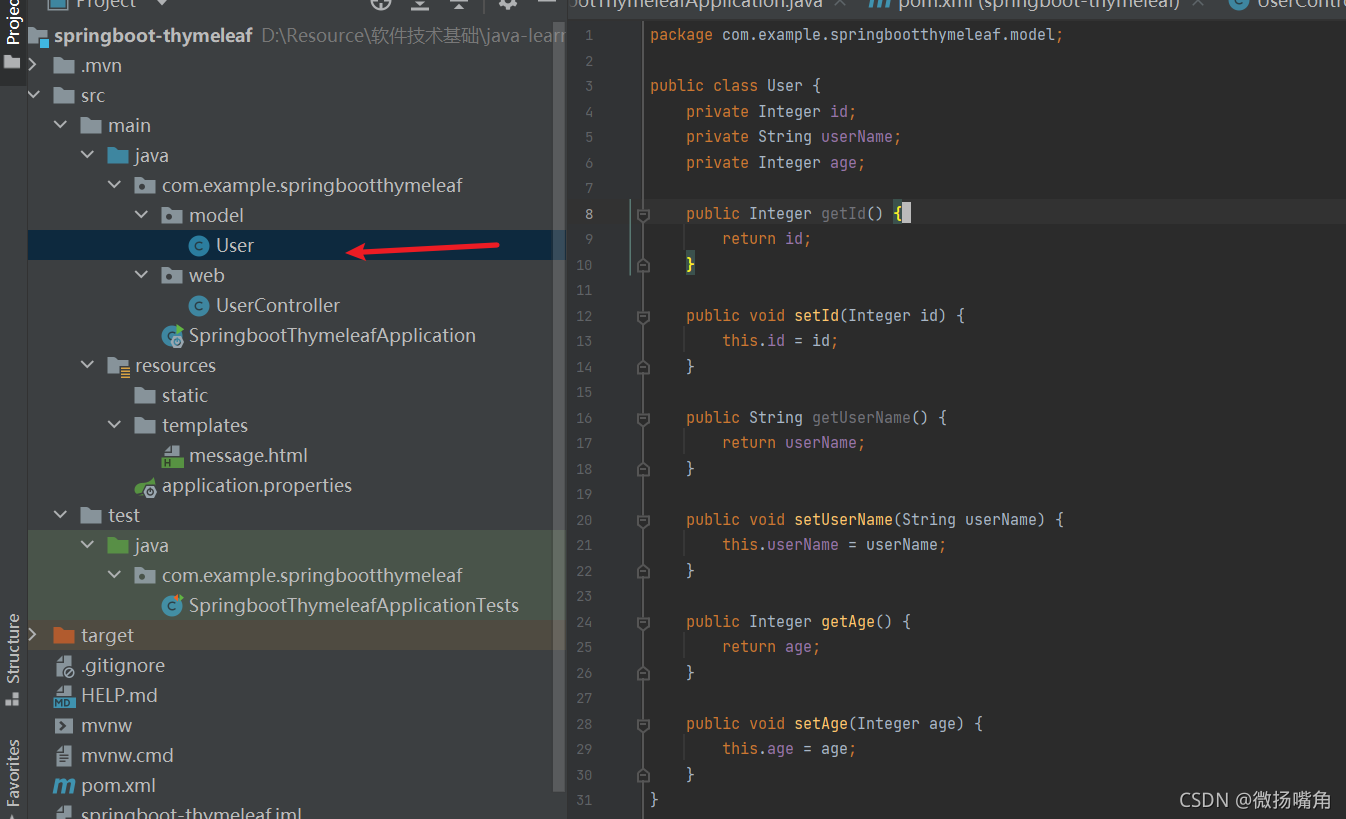The width and height of the screenshot is (1346, 819).
Task: Fold getId method at line 8 gutter
Action: click(x=643, y=214)
